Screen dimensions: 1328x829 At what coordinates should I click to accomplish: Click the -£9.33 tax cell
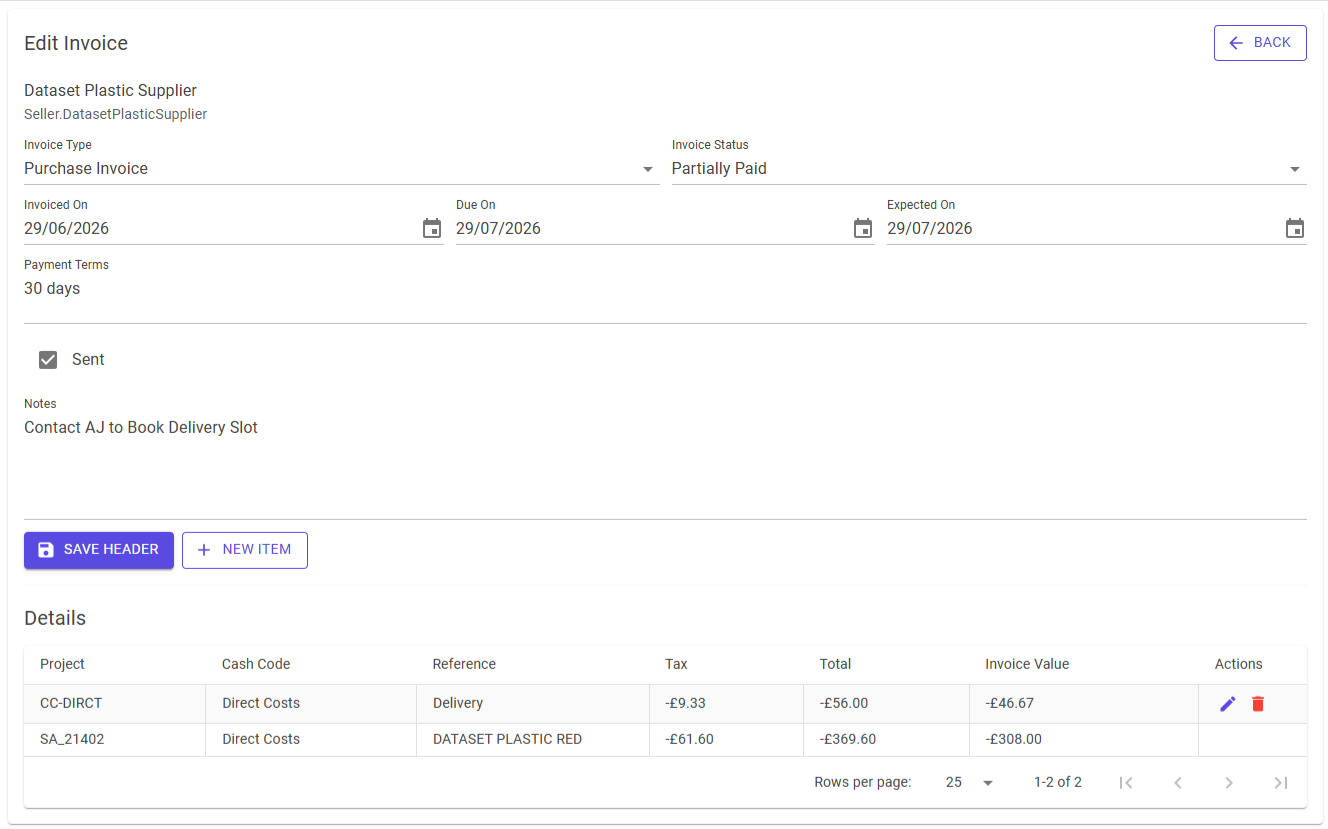[726, 704]
